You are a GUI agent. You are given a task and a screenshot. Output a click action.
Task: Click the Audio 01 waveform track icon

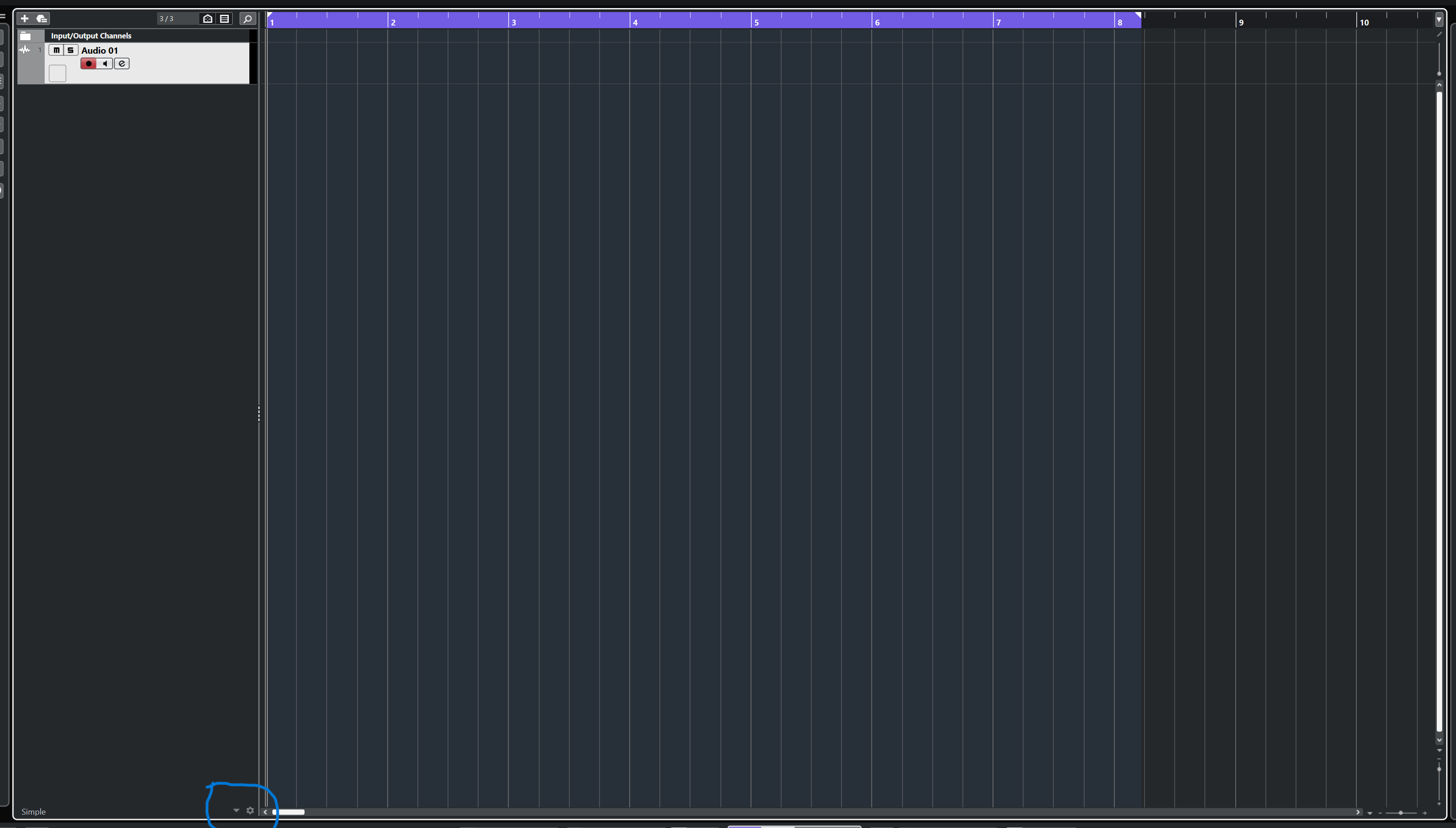tap(25, 50)
